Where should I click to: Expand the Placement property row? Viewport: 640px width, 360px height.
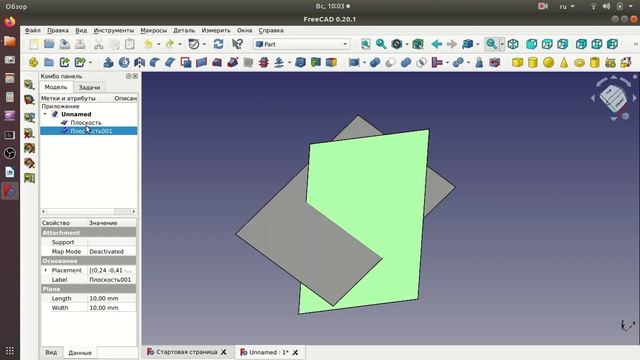(45, 270)
